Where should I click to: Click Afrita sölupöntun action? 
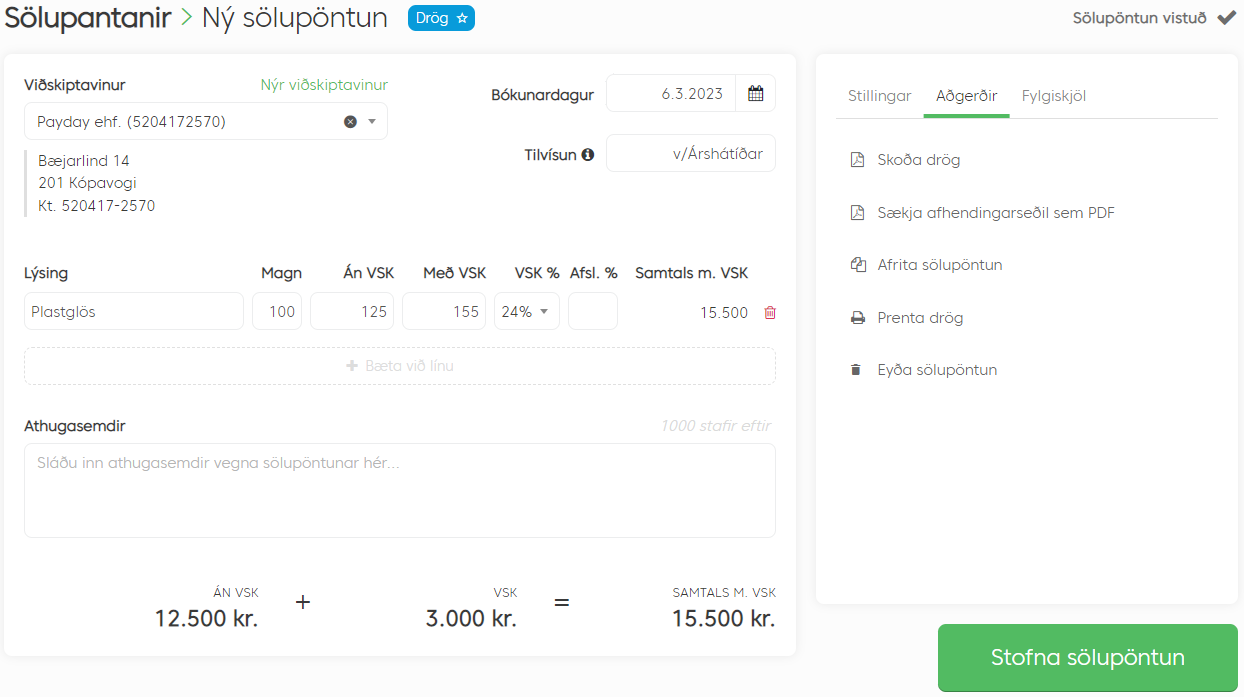click(x=940, y=265)
